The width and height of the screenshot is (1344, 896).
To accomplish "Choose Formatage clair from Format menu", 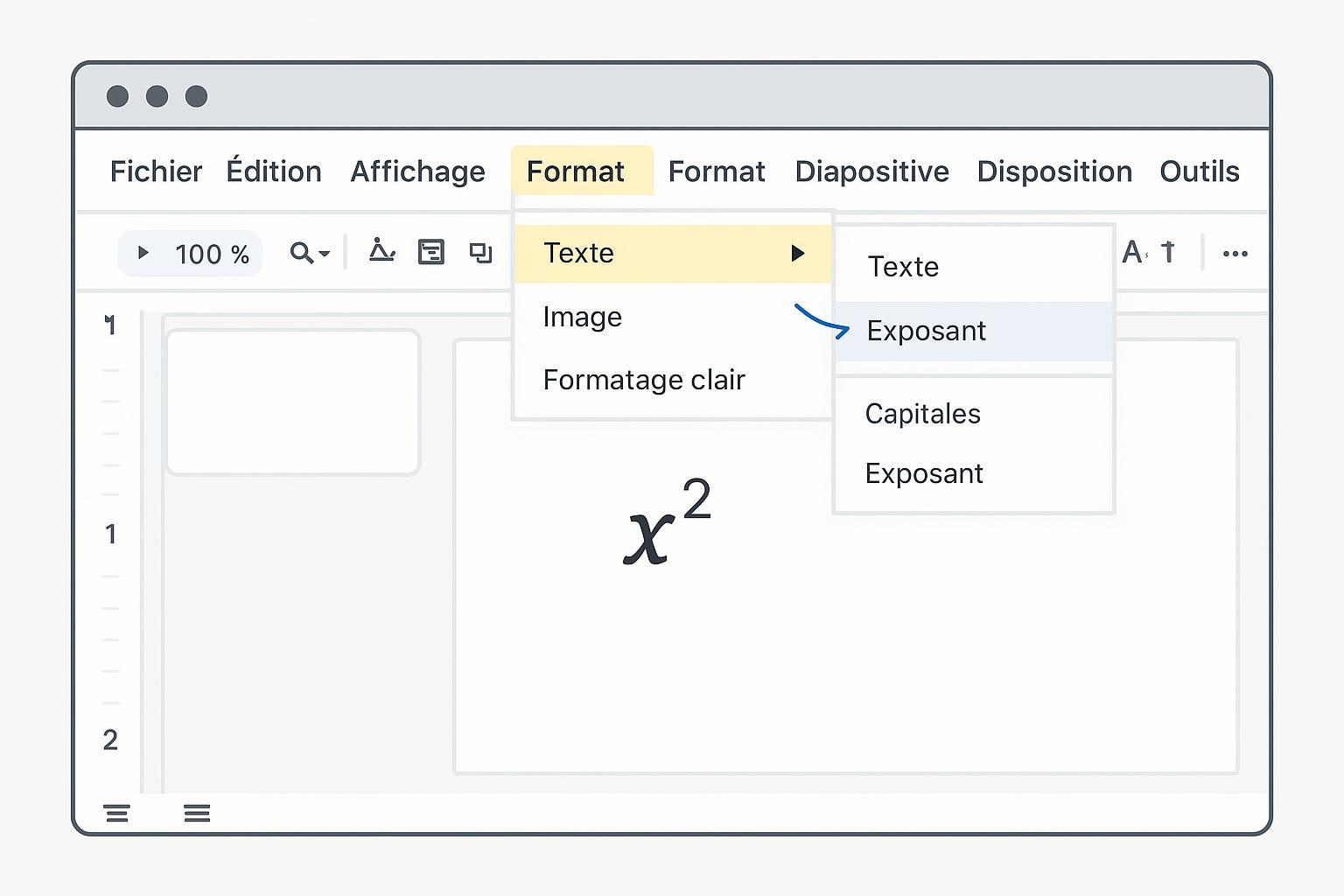I will 644,380.
